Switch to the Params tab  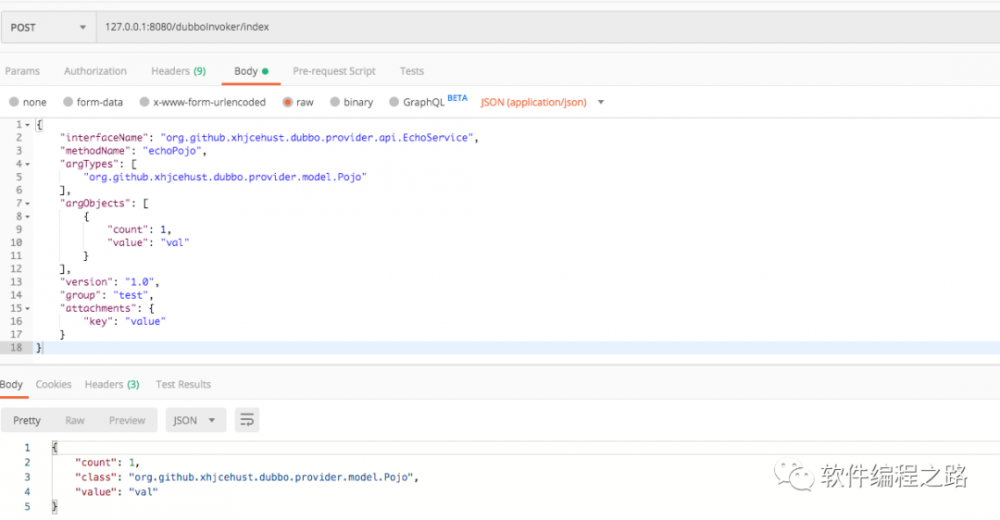pos(22,71)
